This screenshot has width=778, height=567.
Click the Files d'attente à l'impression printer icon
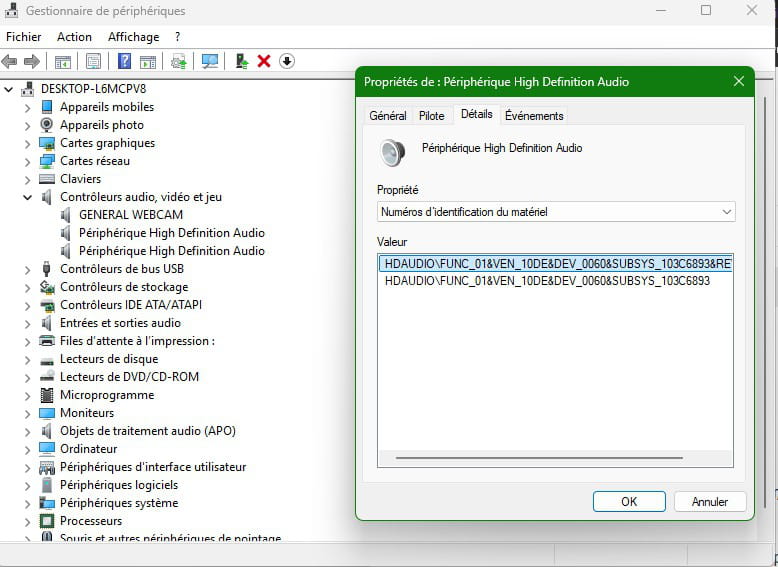pyautogui.click(x=47, y=341)
